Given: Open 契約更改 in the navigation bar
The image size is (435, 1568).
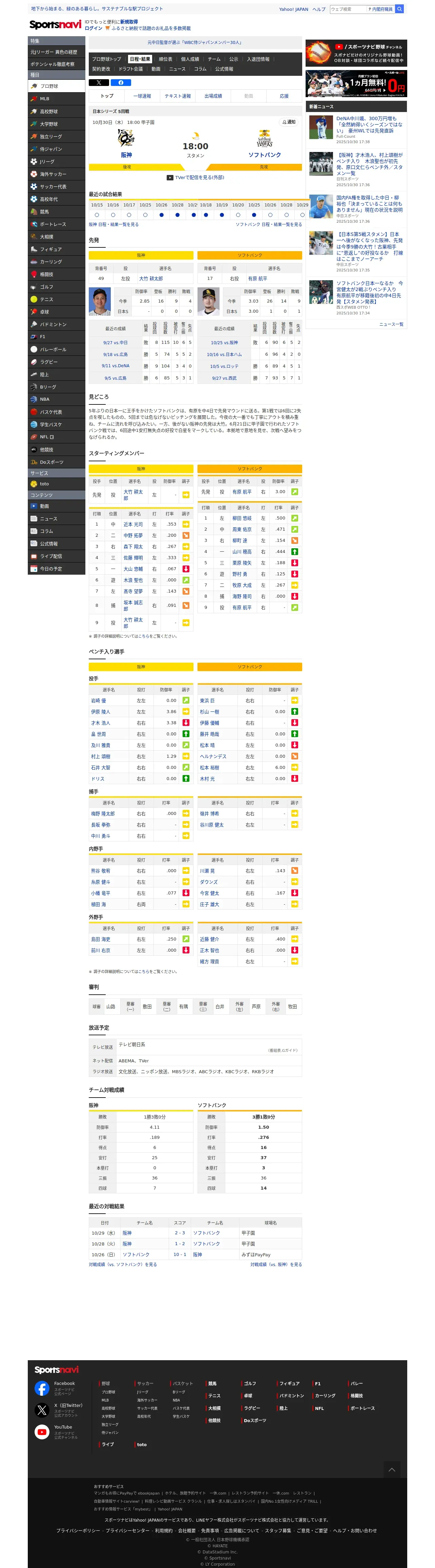Looking at the screenshot, I should tap(101, 69).
